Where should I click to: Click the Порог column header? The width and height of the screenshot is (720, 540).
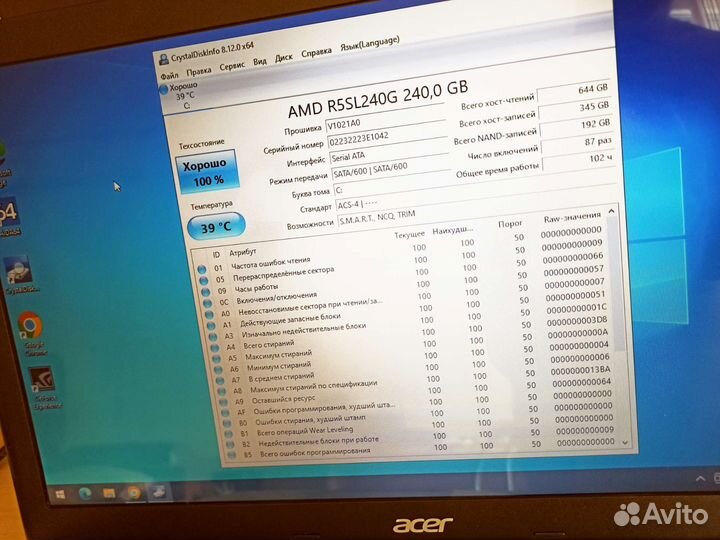[510, 224]
